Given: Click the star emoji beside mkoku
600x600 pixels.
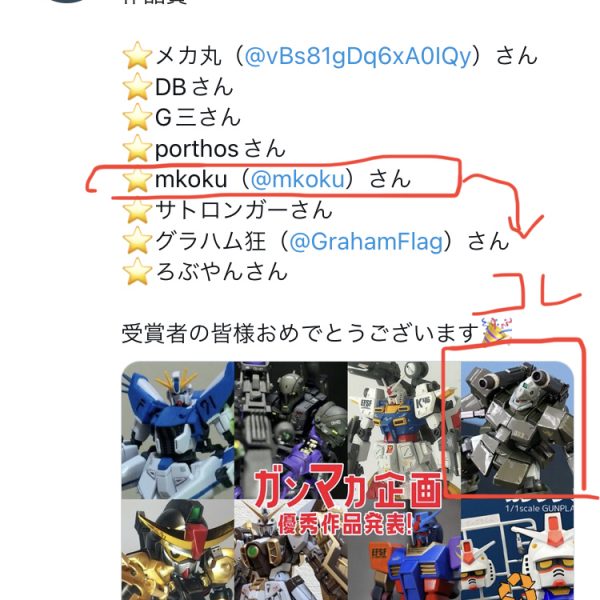Looking at the screenshot, I should [x=137, y=179].
